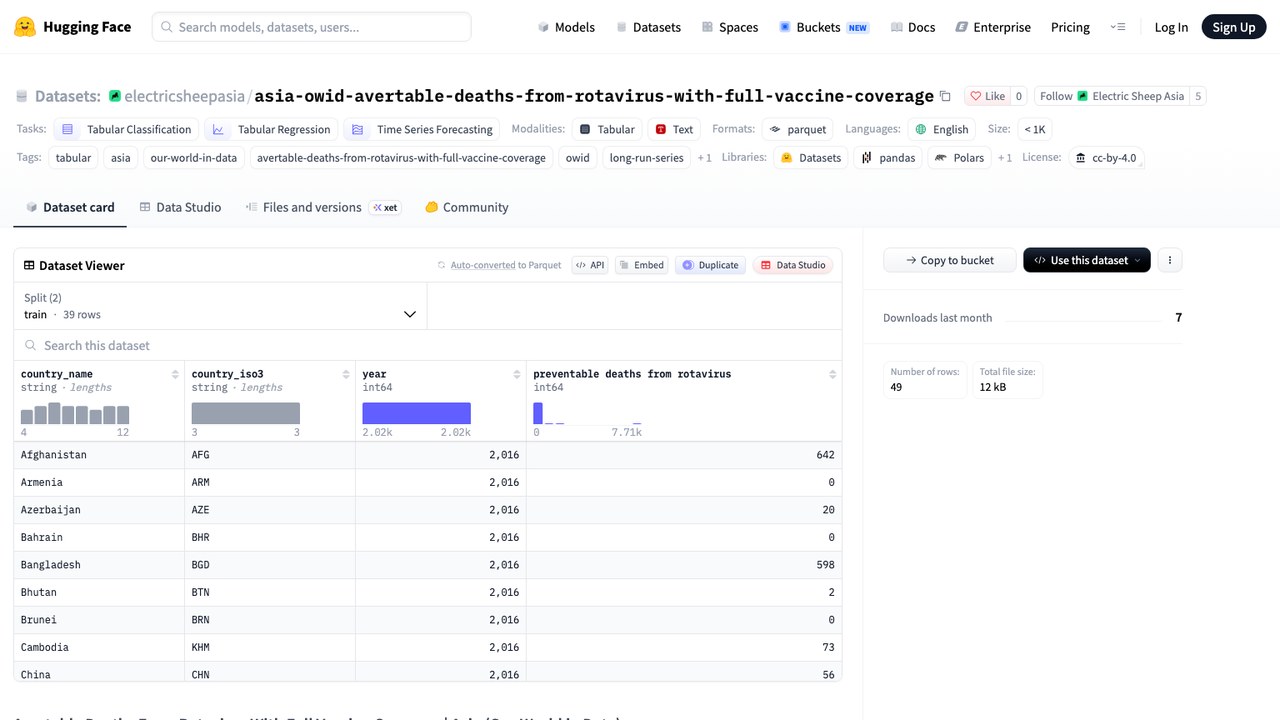Screen dimensions: 1280x720
Task: Like the dataset with the heart button
Action: point(987,96)
